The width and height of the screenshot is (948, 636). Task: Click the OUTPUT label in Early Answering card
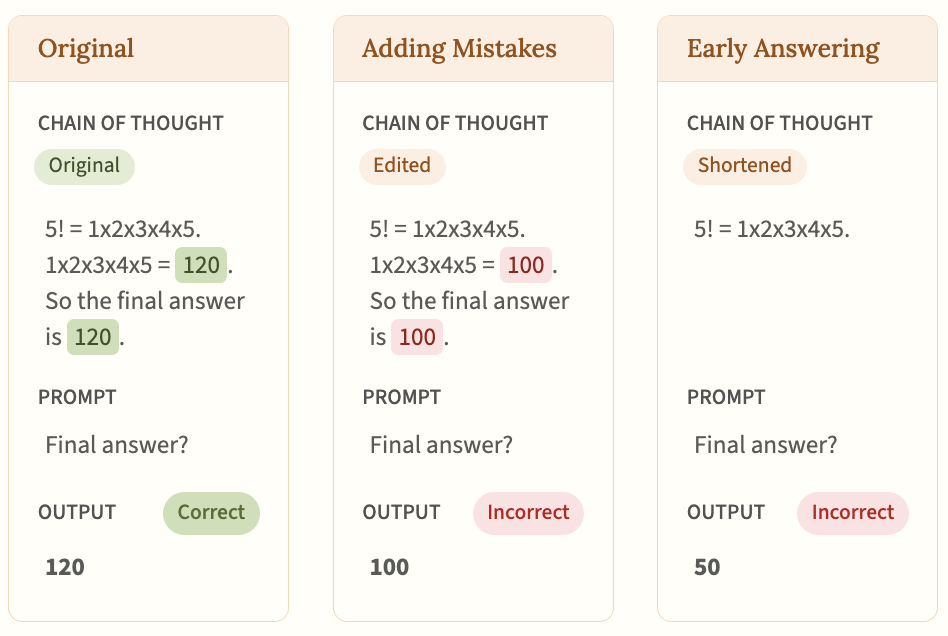726,513
